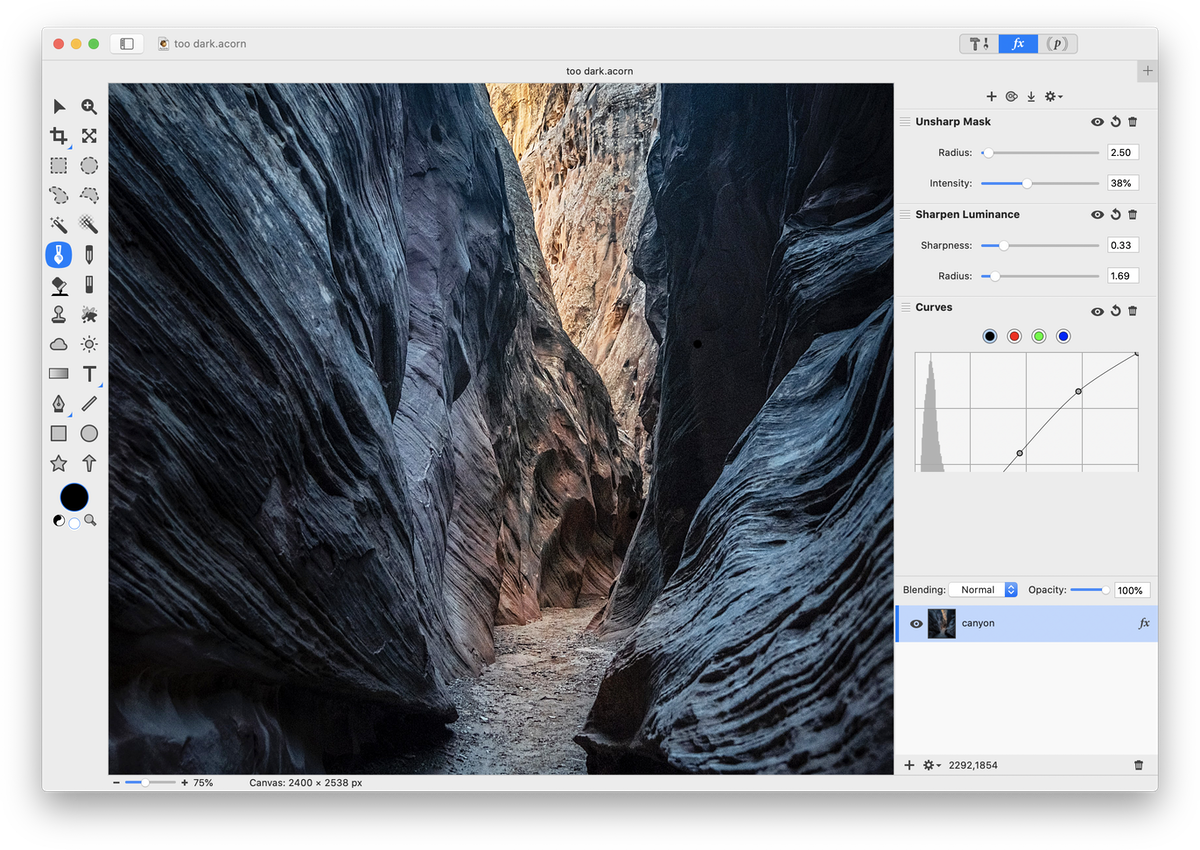This screenshot has height=850, width=1200.
Task: Click the Unsharp Mask Radius value field
Action: (1122, 153)
